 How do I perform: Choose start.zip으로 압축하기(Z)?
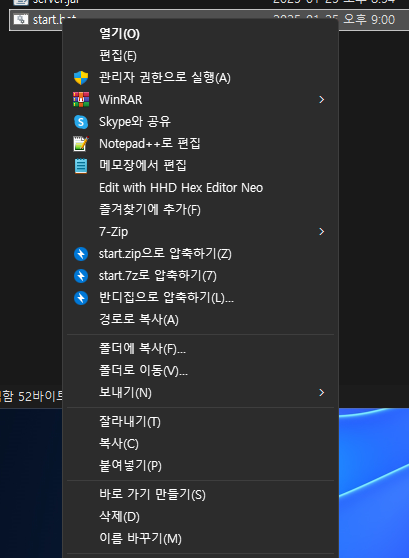point(200,254)
